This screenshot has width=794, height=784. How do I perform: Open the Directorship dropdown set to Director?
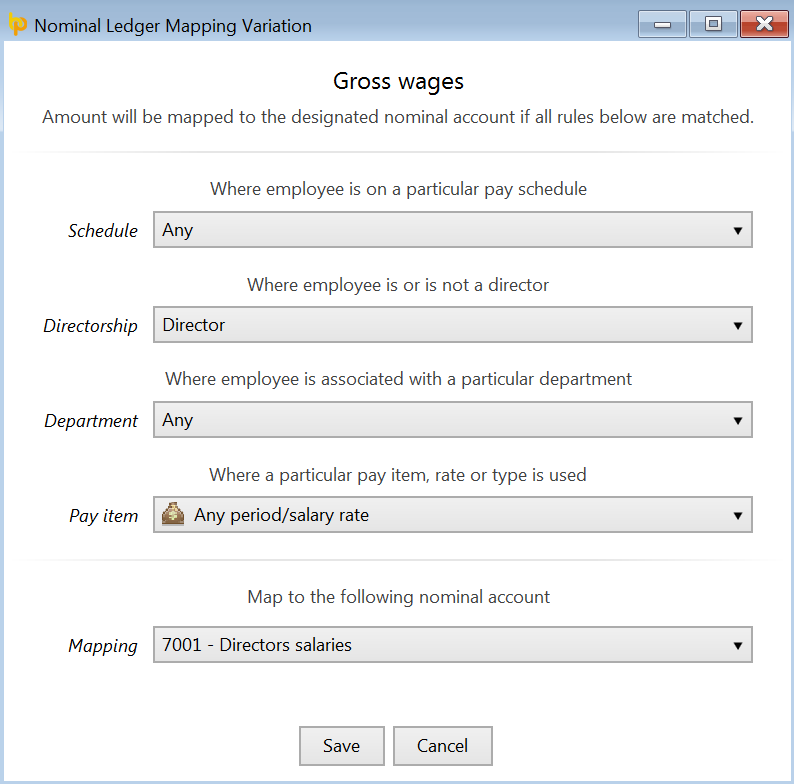[x=453, y=325]
